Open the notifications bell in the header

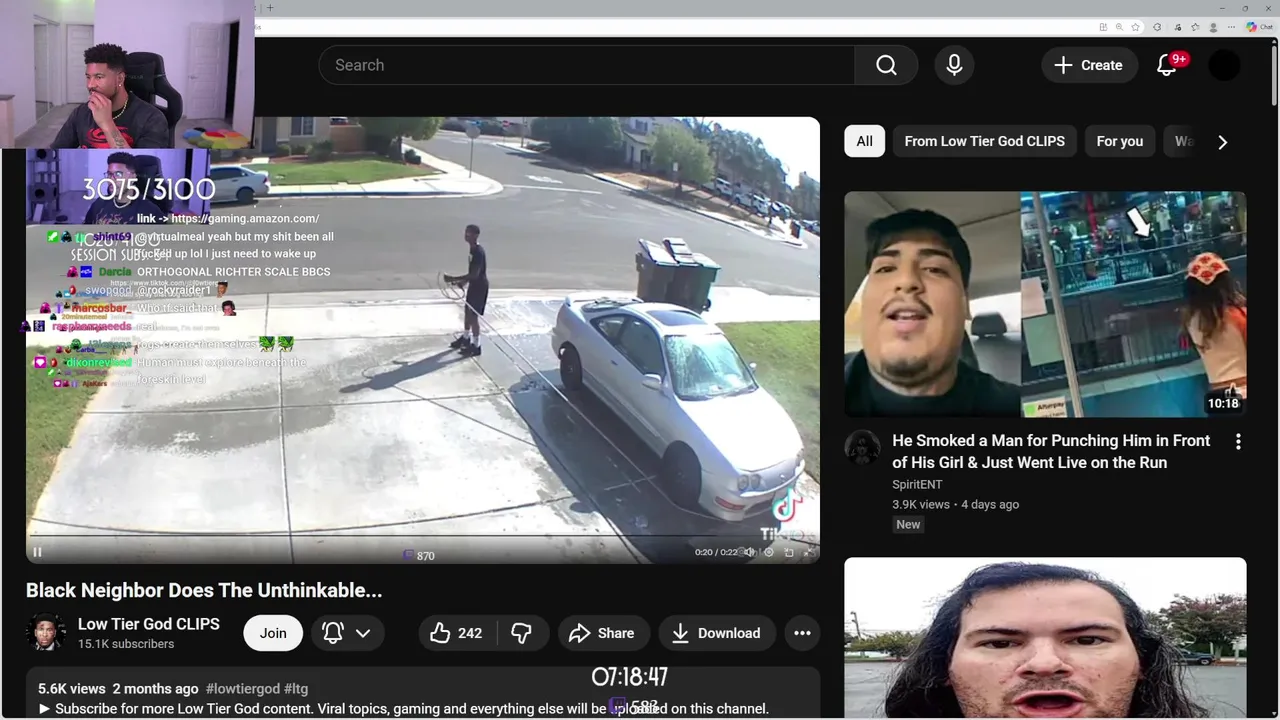[x=1166, y=65]
